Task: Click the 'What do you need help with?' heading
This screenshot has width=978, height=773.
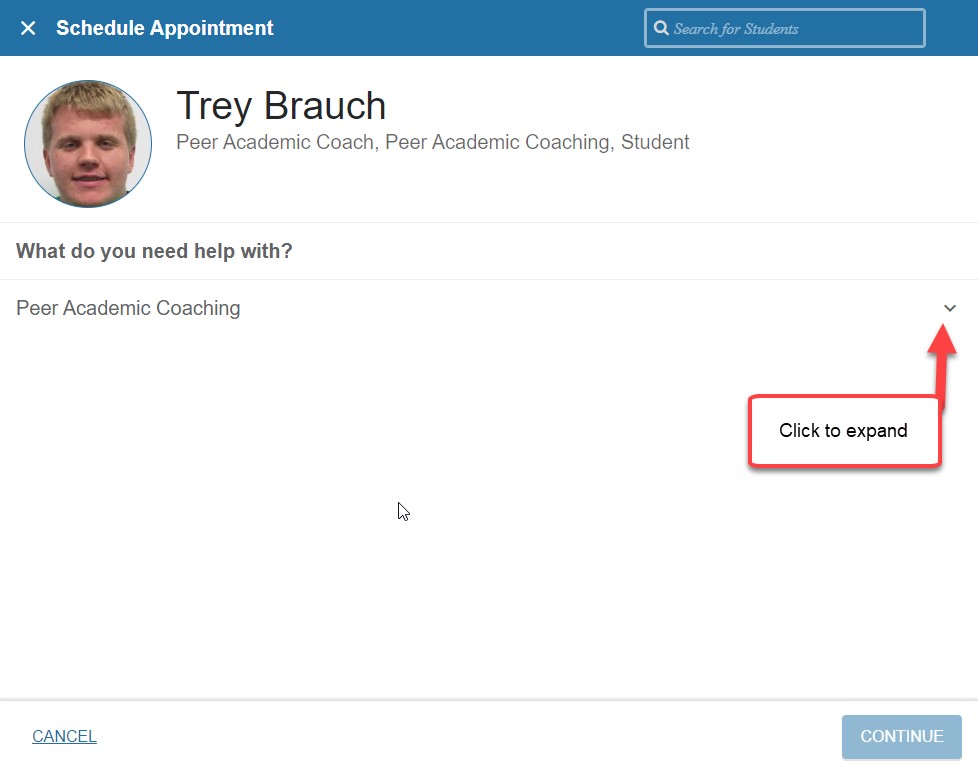Action: (154, 251)
